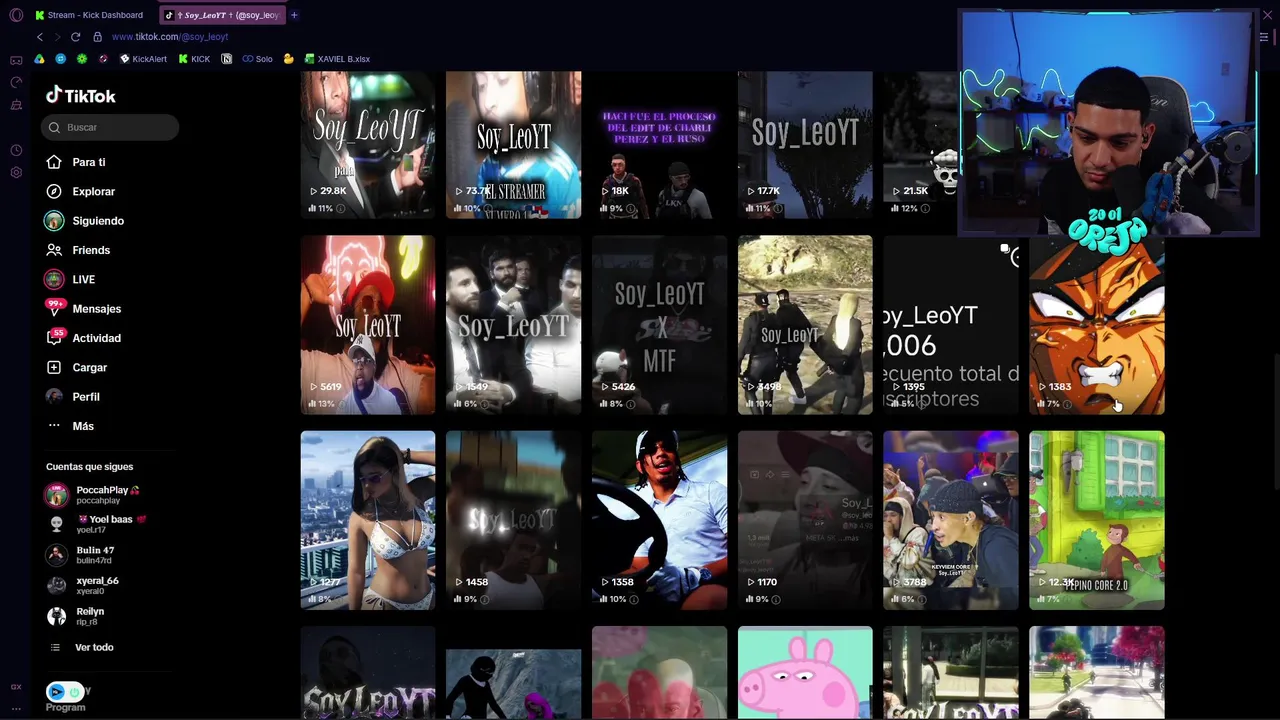Open PoccahPlay followed account

click(93, 495)
